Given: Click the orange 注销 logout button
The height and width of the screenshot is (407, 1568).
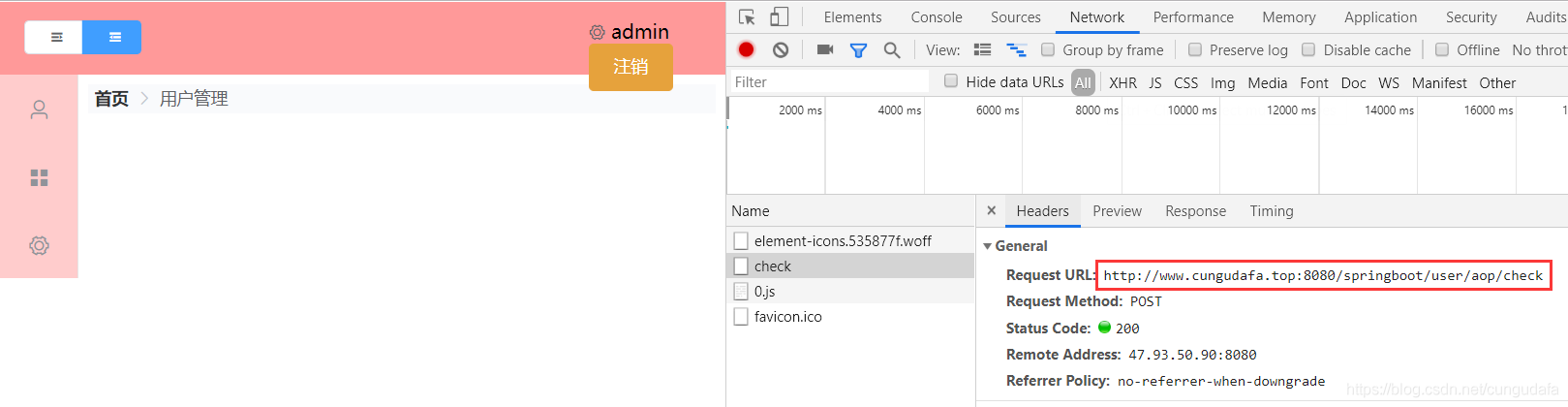Looking at the screenshot, I should [x=630, y=67].
